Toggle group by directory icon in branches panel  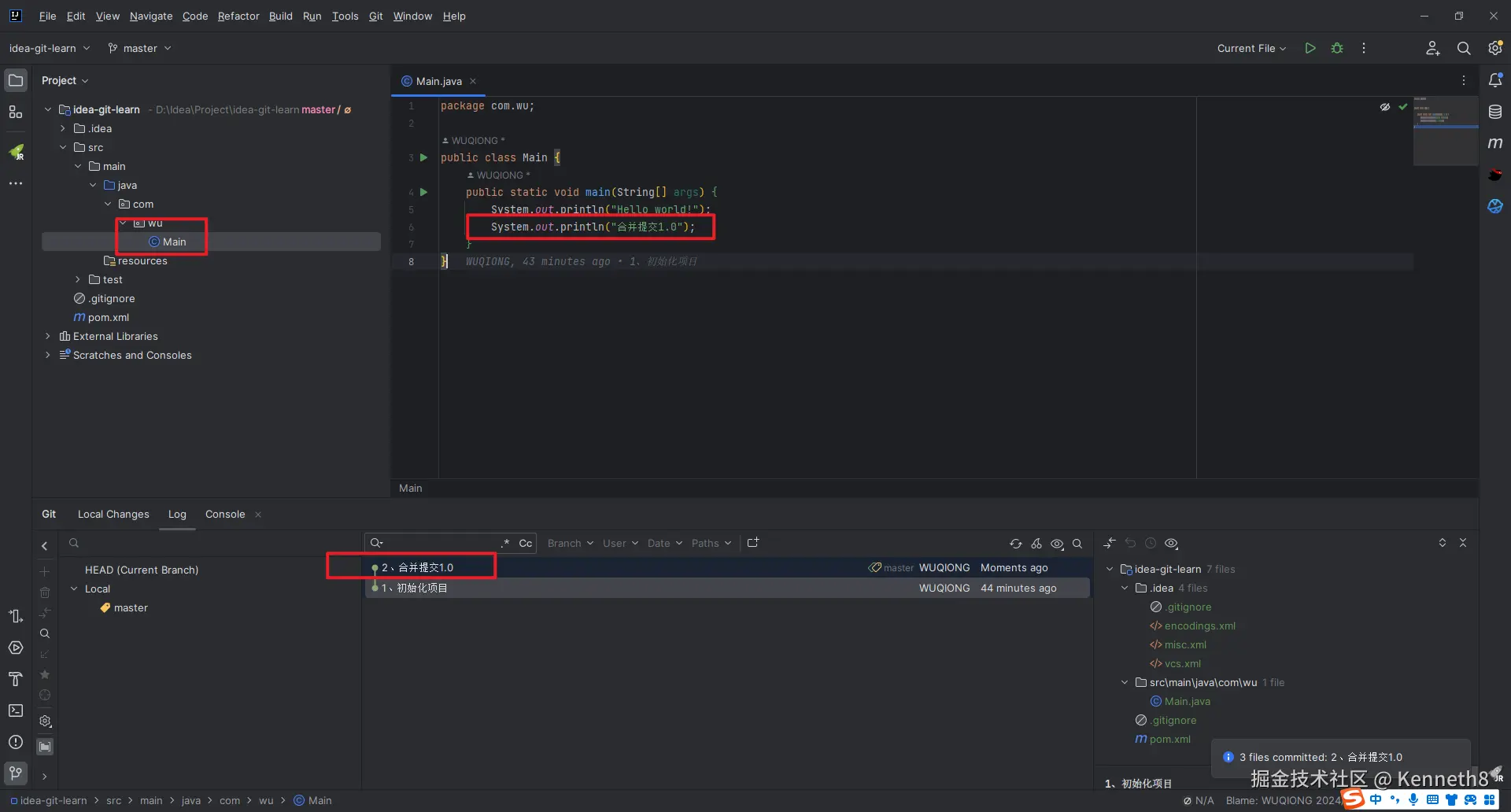[x=45, y=746]
